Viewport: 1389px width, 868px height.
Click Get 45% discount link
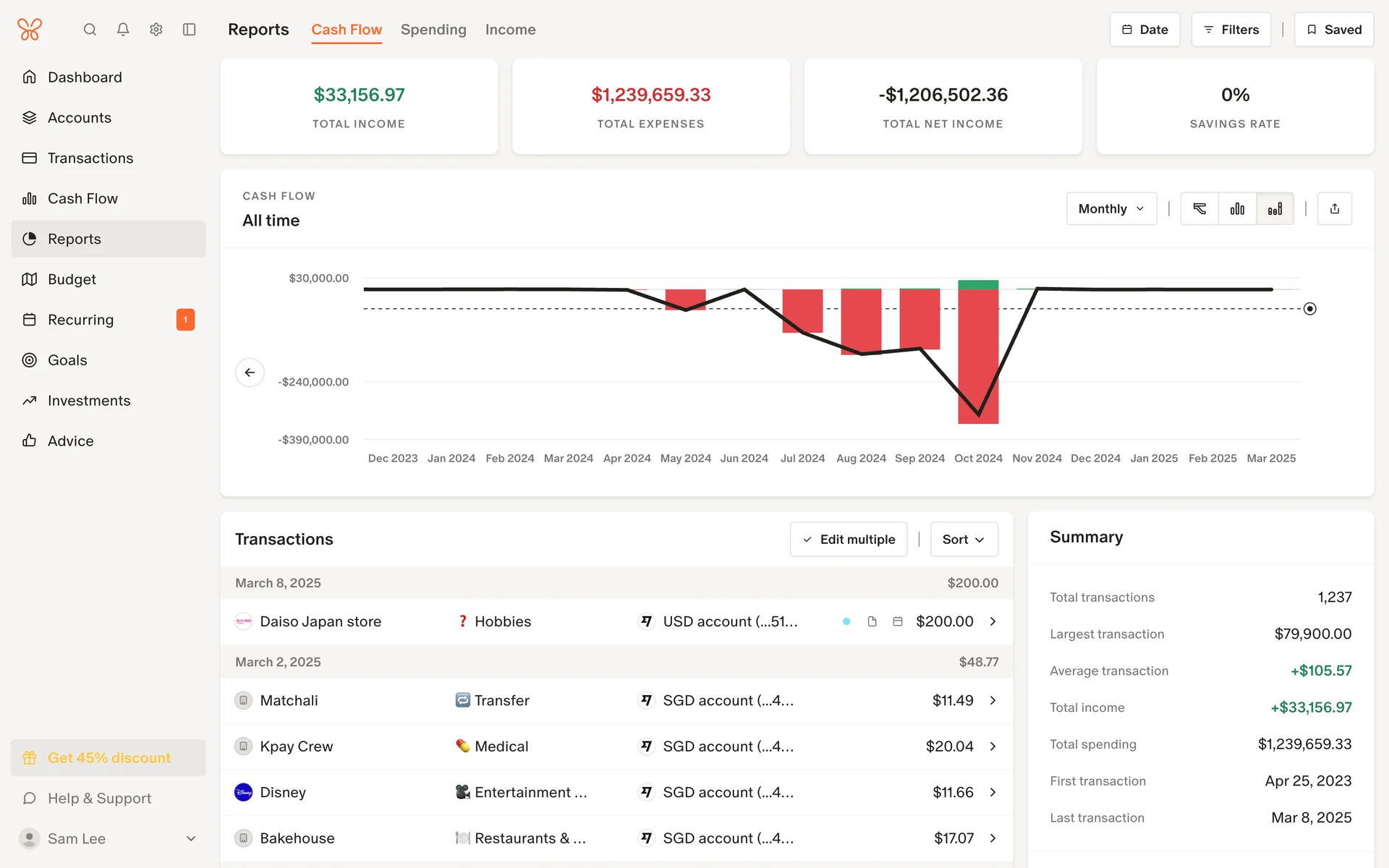tap(109, 758)
